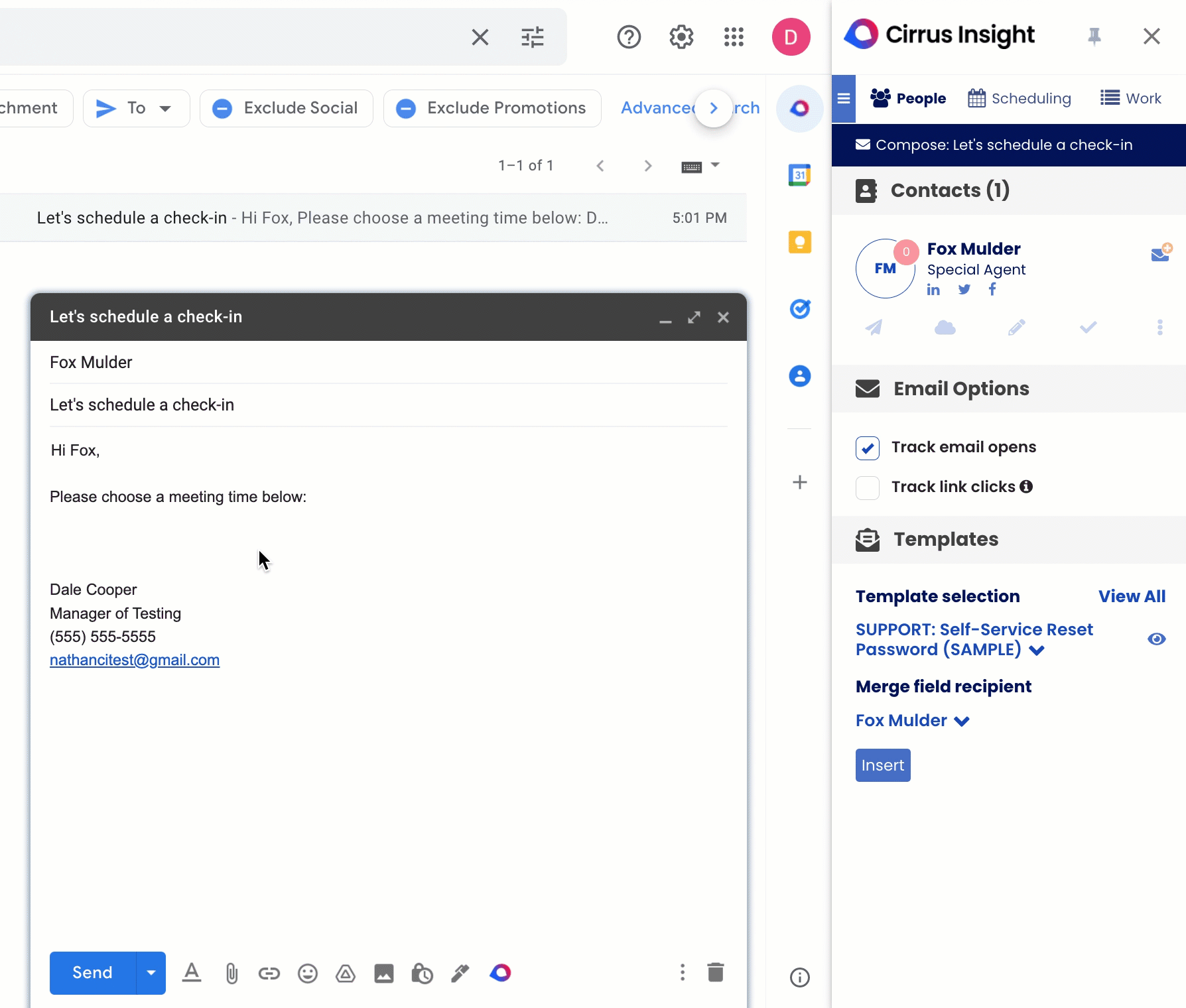The height and width of the screenshot is (1008, 1186).
Task: Enable the Track link clicks checkbox
Action: click(868, 488)
